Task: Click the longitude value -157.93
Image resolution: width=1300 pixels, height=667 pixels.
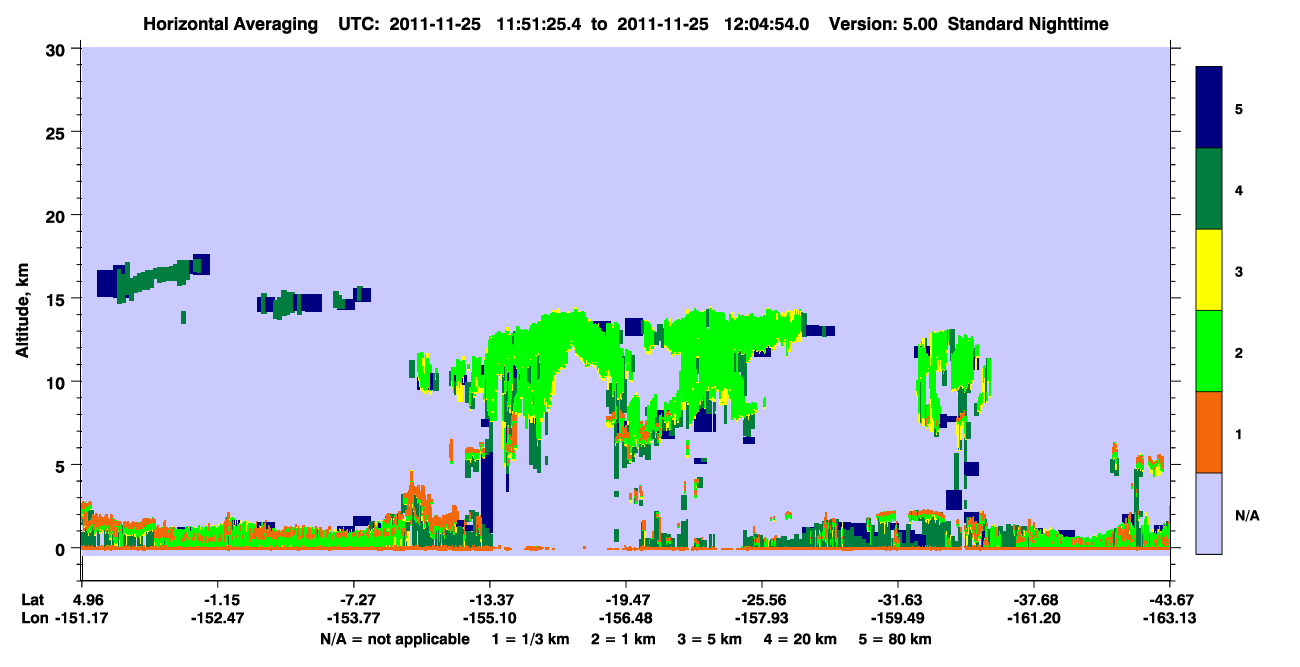Action: click(762, 619)
